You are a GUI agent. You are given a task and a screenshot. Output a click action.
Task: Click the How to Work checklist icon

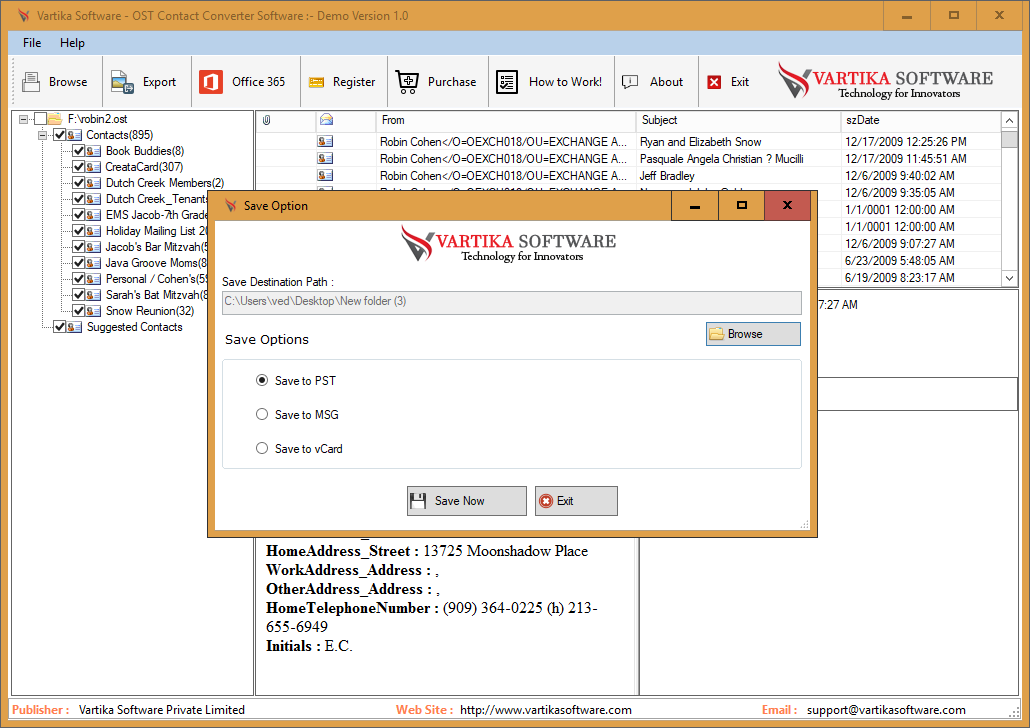[x=506, y=82]
